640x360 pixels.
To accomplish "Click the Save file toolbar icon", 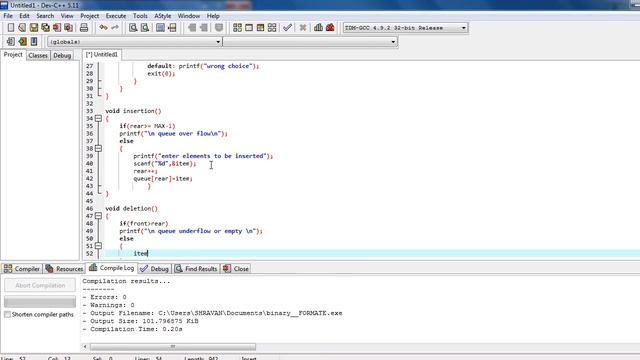I will (x=34, y=28).
